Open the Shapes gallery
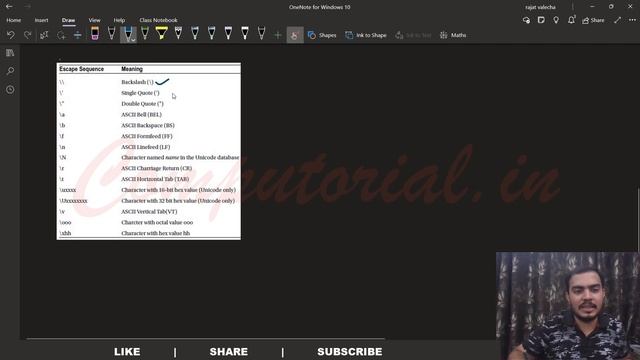 click(322, 35)
